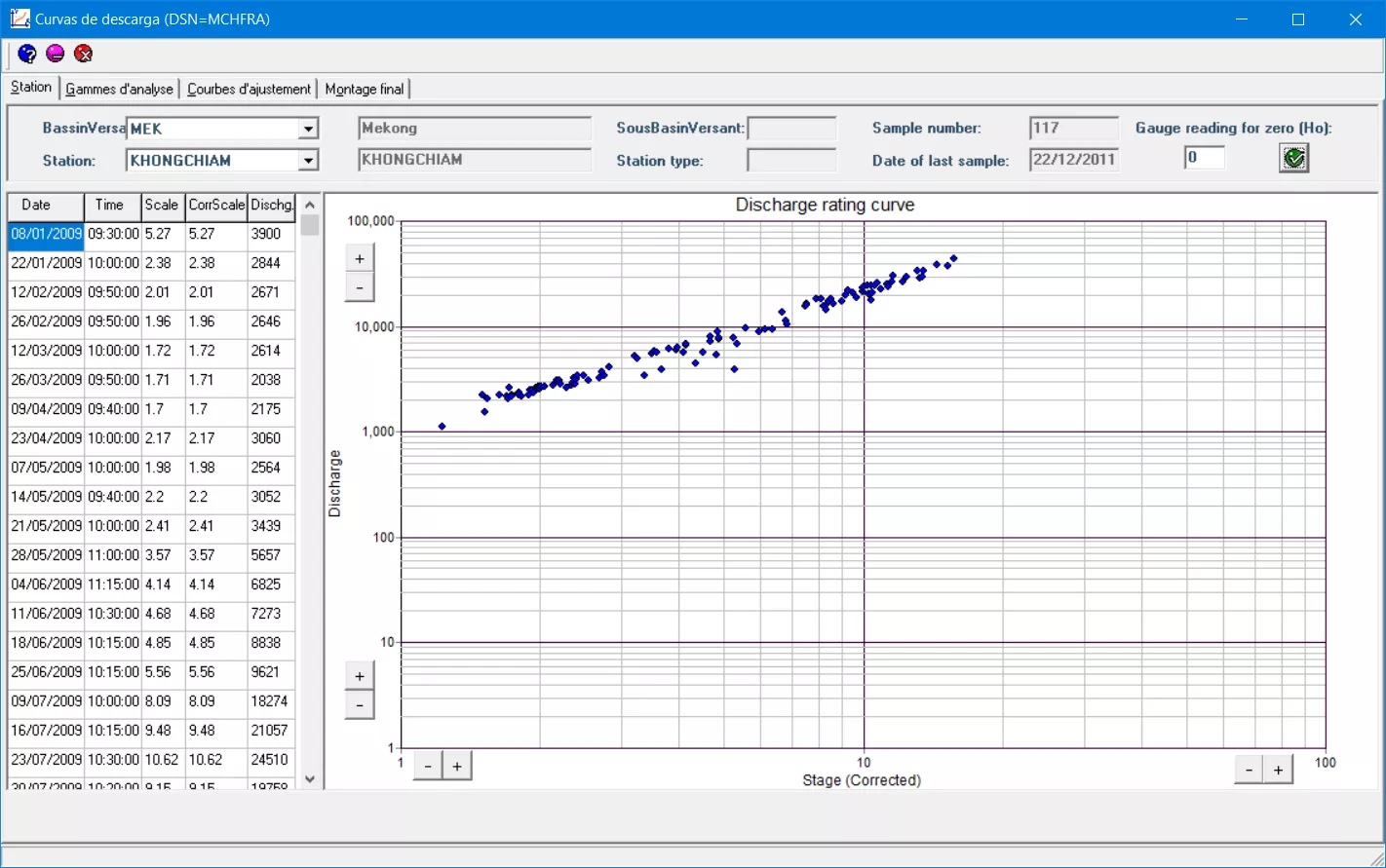Viewport: 1386px width, 868px height.
Task: Expand the Station dropdown showing KHONGCHIAM
Action: coord(308,161)
